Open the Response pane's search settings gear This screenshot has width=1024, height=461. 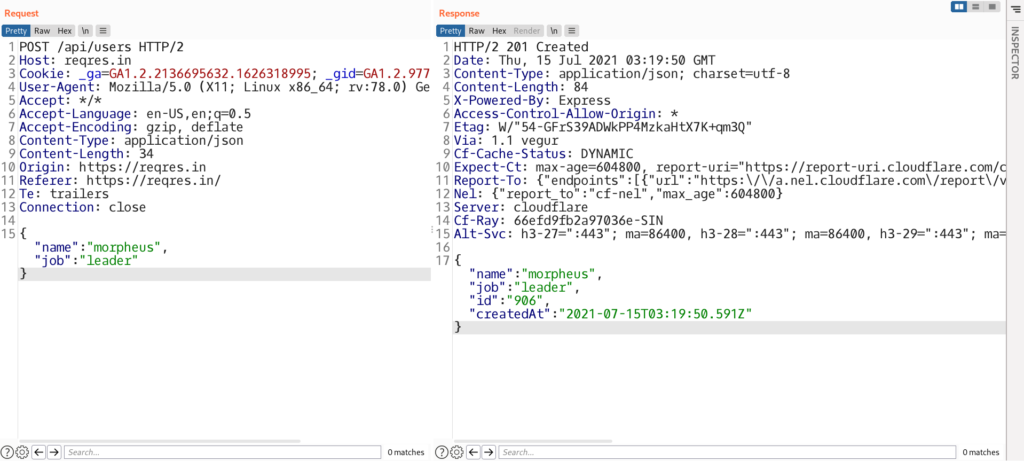[456, 452]
